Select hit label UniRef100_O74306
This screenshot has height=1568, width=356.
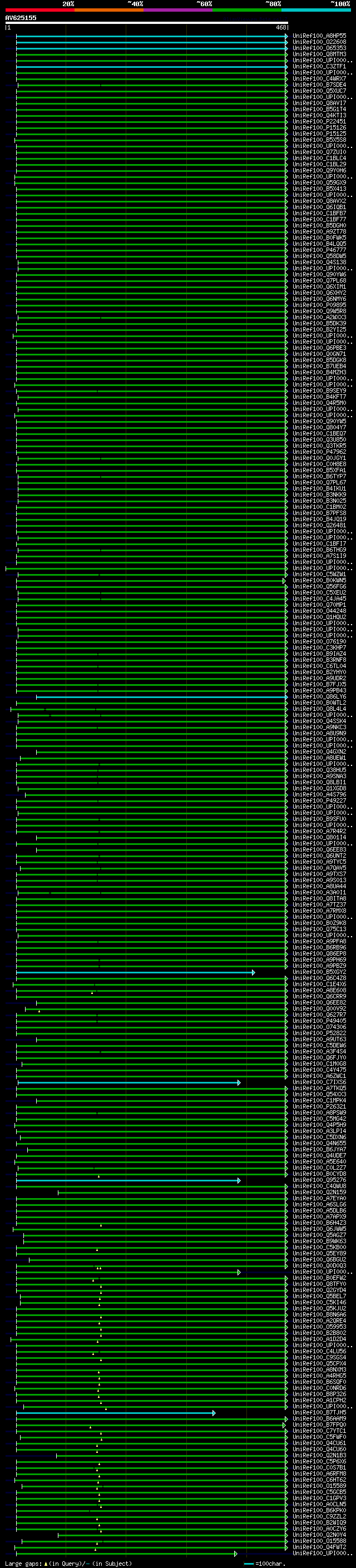coord(319,1027)
